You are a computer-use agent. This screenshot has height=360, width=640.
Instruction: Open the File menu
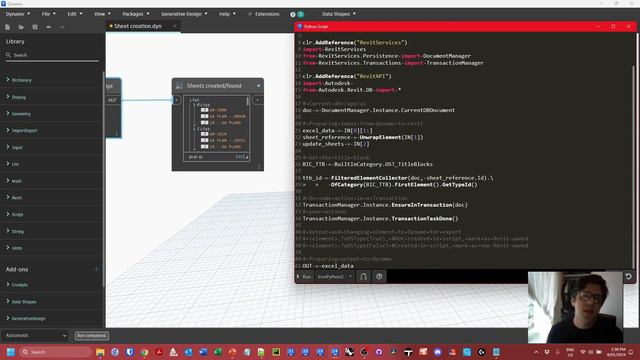[x=49, y=14]
